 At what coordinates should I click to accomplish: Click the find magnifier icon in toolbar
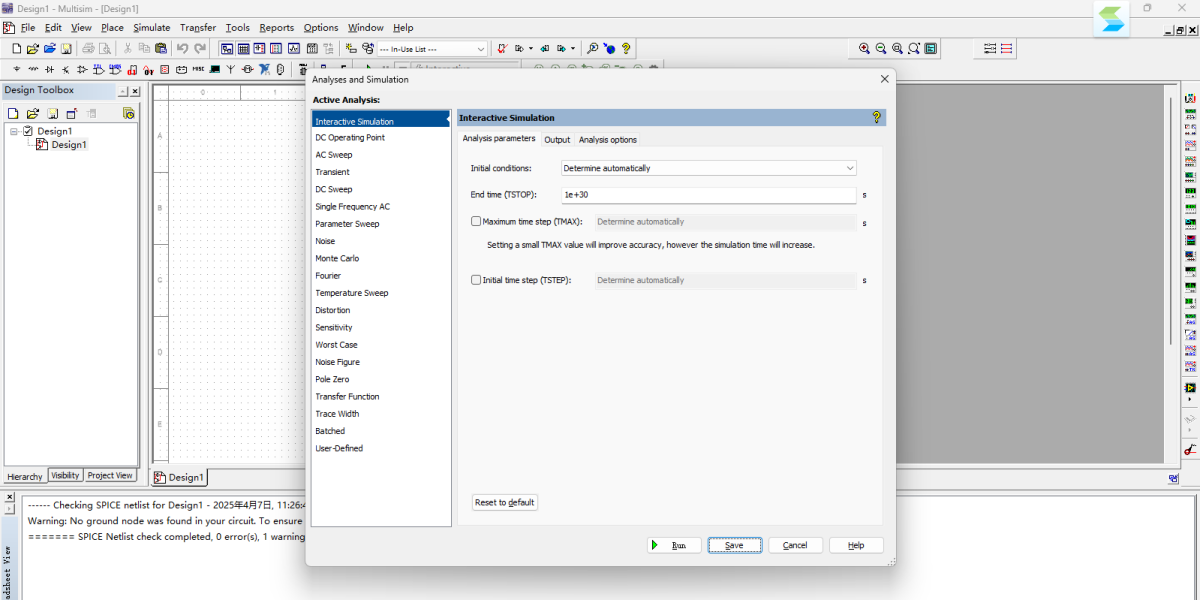tap(593, 48)
